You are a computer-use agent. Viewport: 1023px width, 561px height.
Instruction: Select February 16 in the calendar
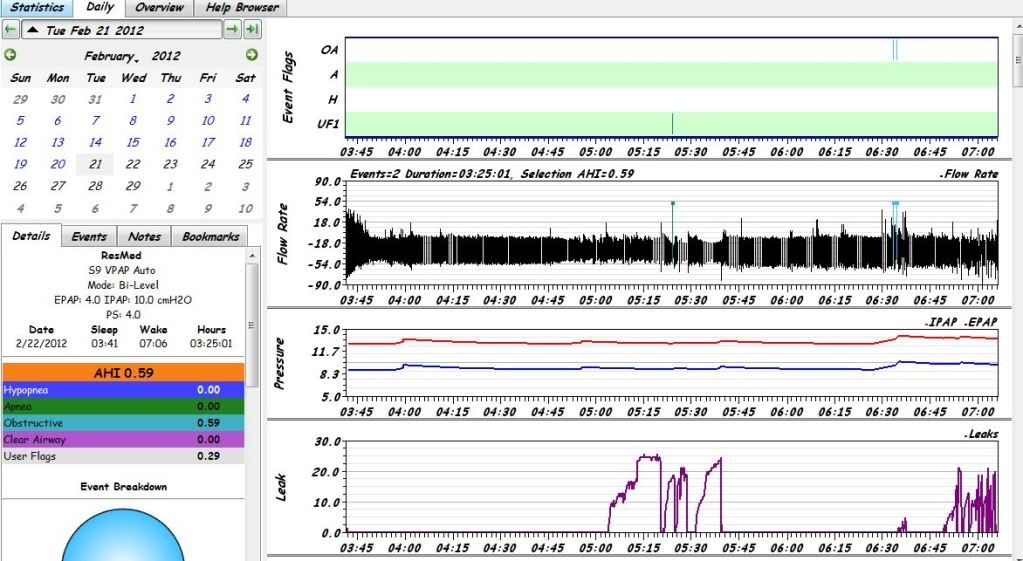170,142
